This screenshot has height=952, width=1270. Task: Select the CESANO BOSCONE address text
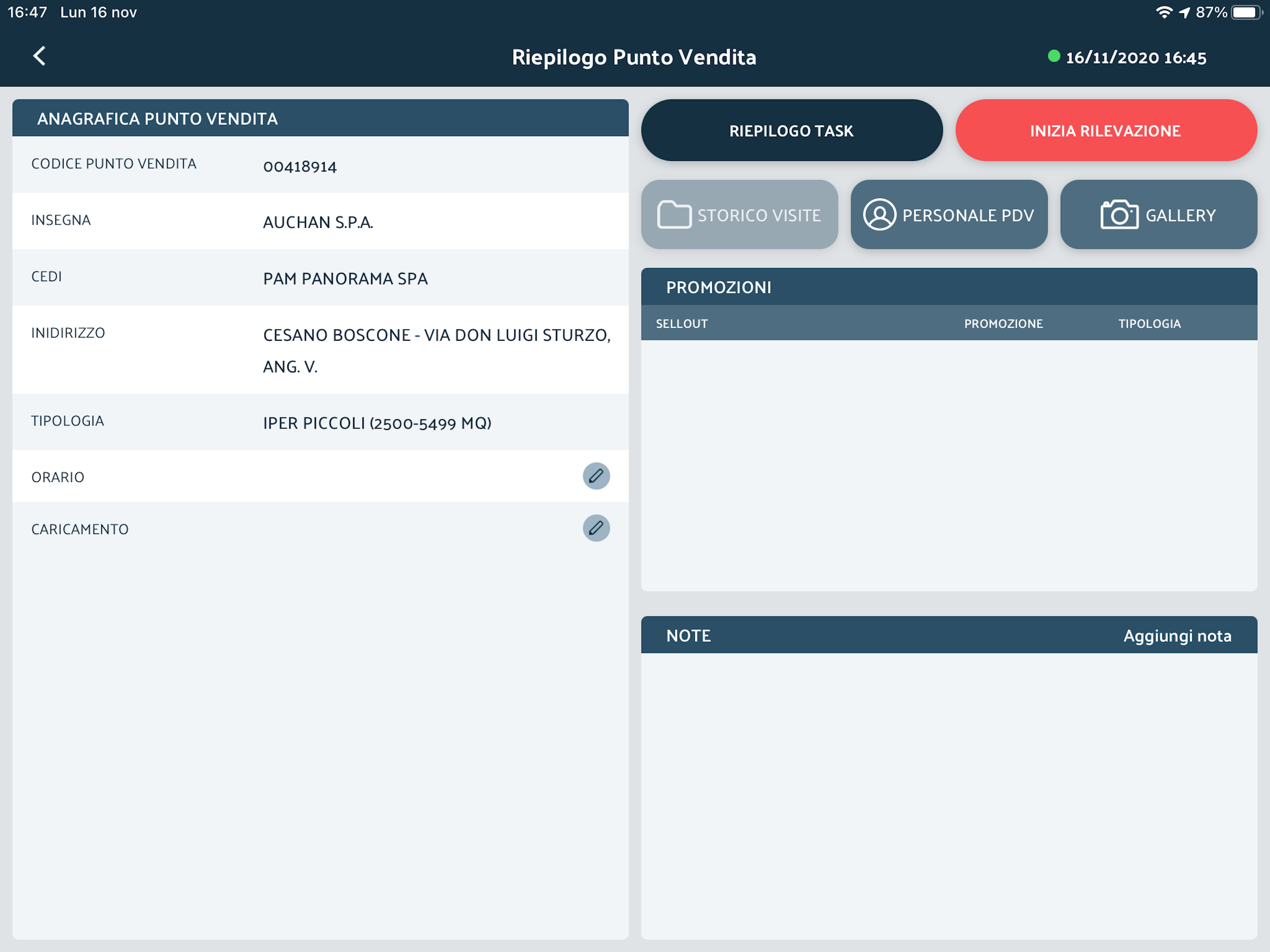437,350
